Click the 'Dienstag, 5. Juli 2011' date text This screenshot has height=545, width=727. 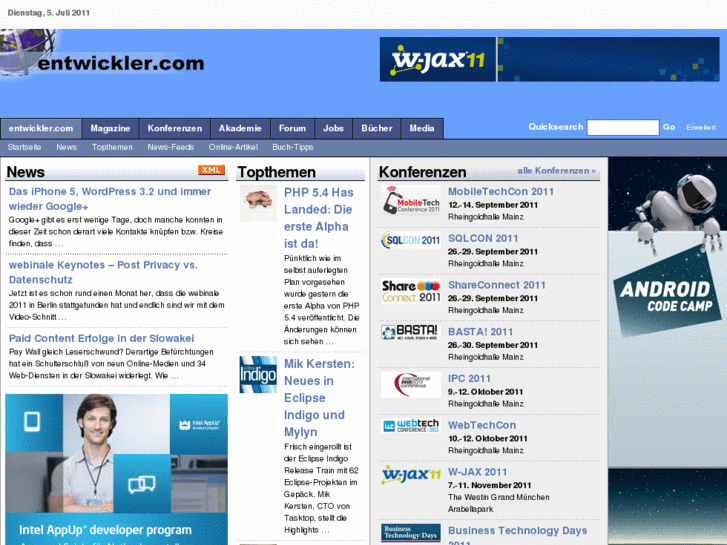(x=49, y=13)
